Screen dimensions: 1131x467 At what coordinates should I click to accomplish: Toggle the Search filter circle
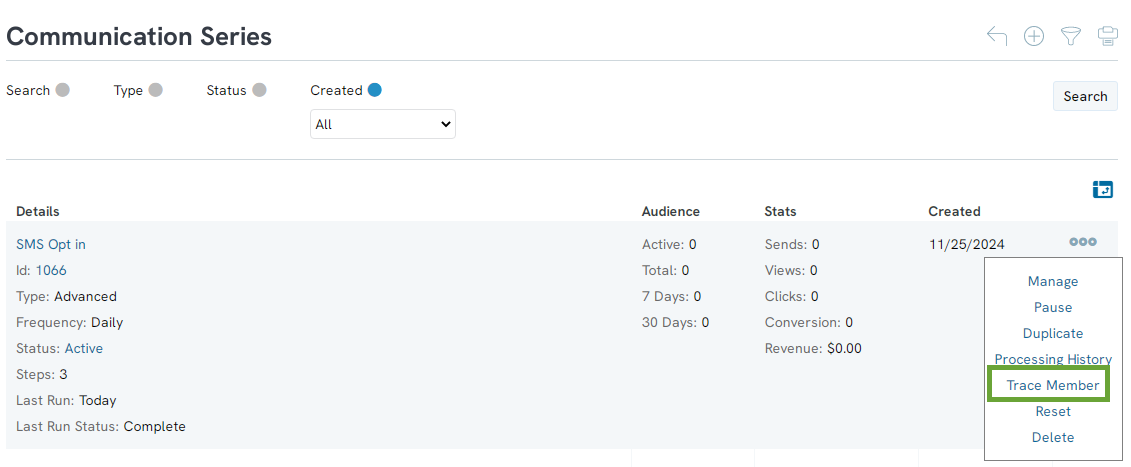pos(63,90)
